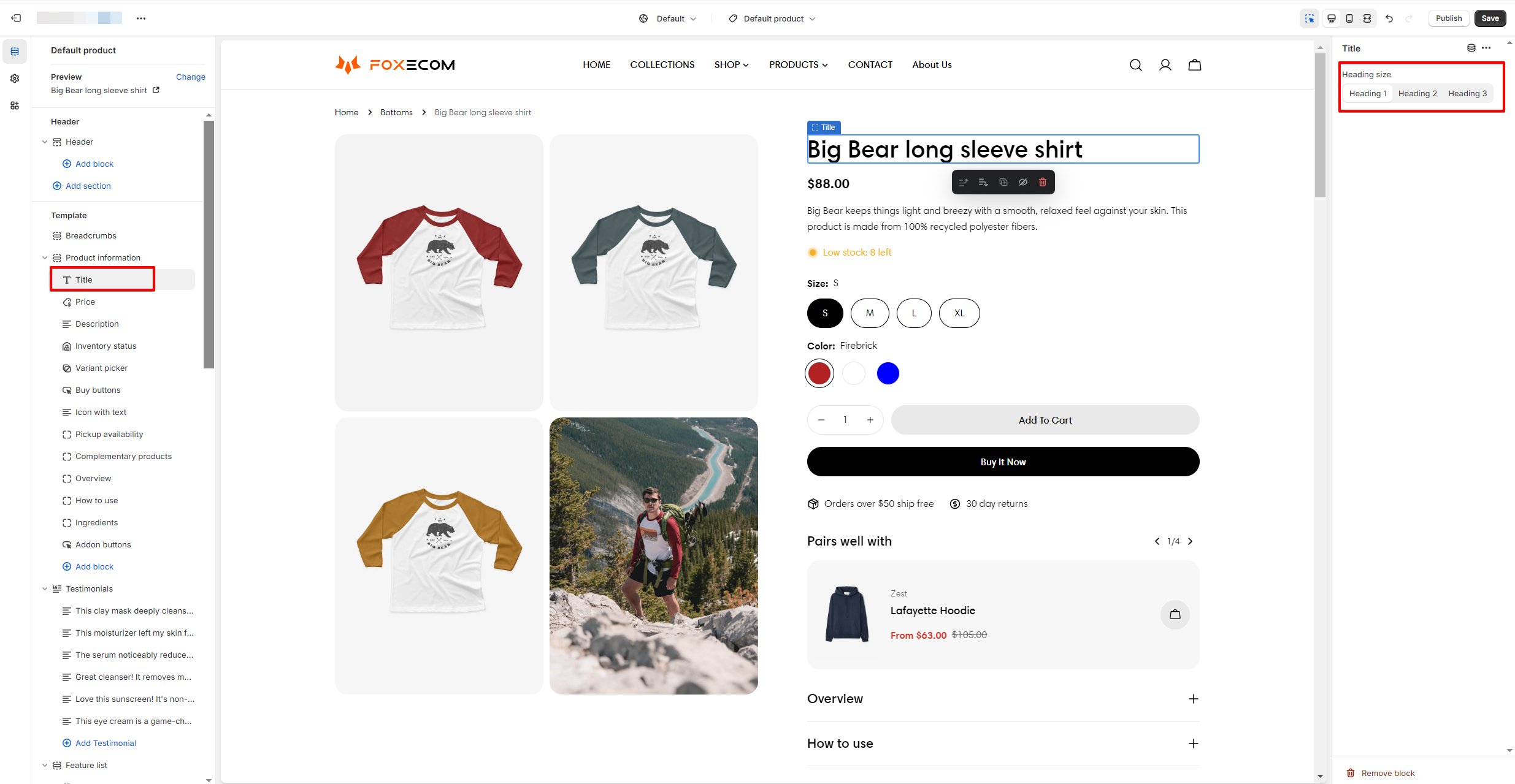1515x784 pixels.
Task: Click the undo arrow
Action: point(1389,18)
